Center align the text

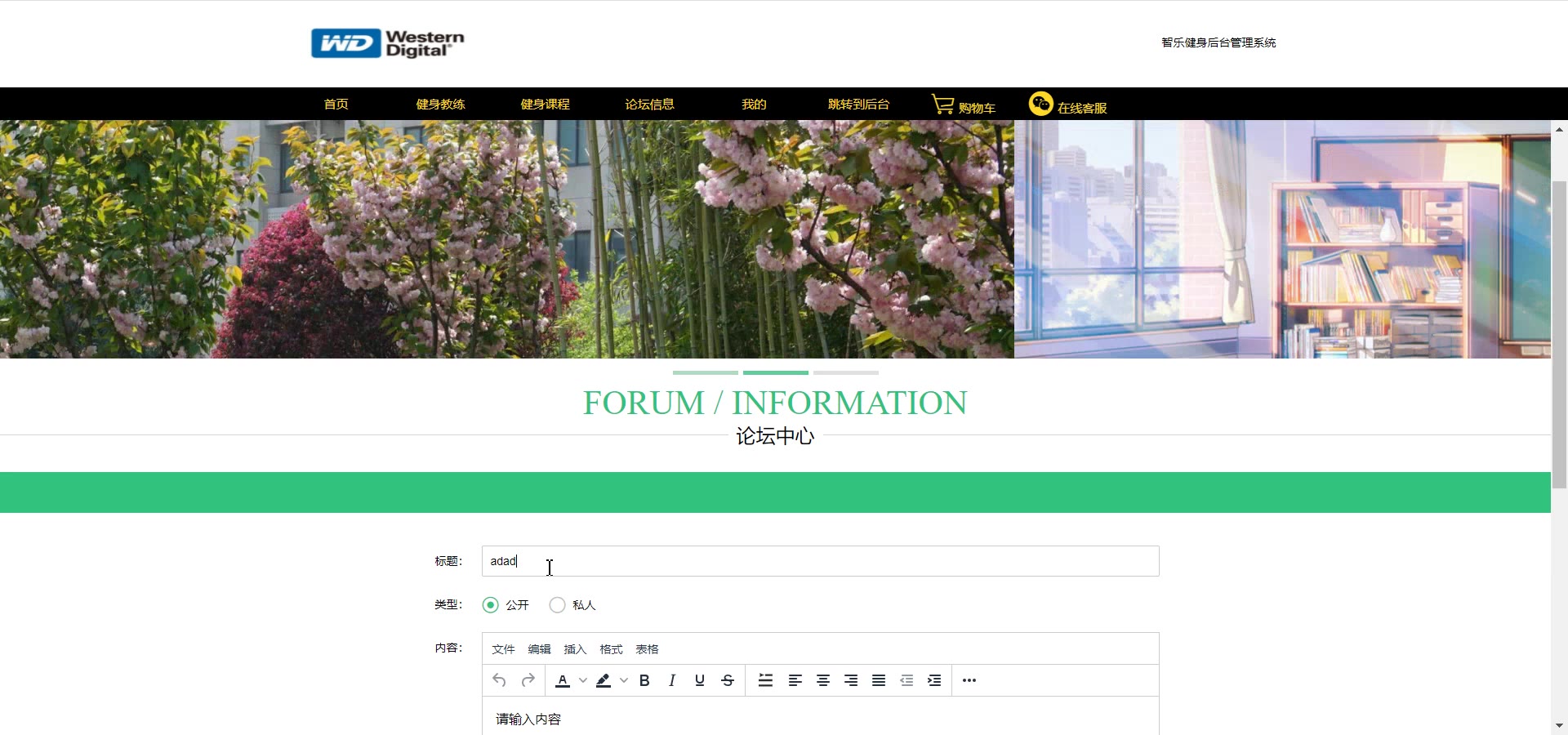pyautogui.click(x=823, y=680)
